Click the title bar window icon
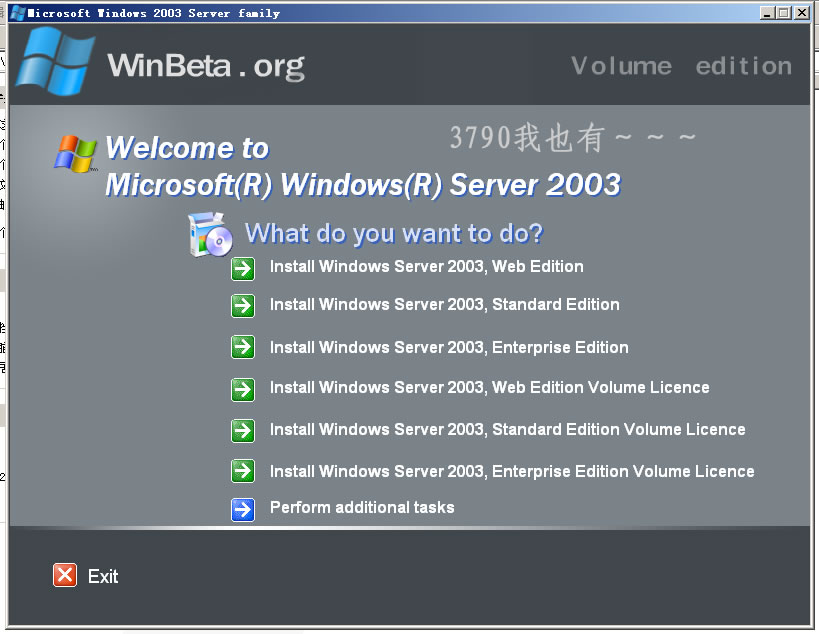This screenshot has height=634, width=819. (x=18, y=13)
